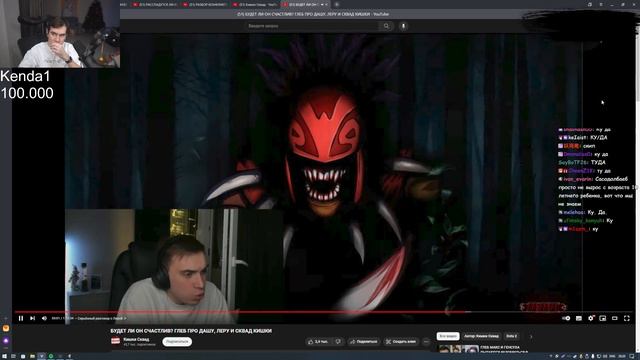Open the ГЛЕБ МАКС И ГЕНСУХА video thumbnail
This screenshot has width=640, height=360.
click(458, 348)
